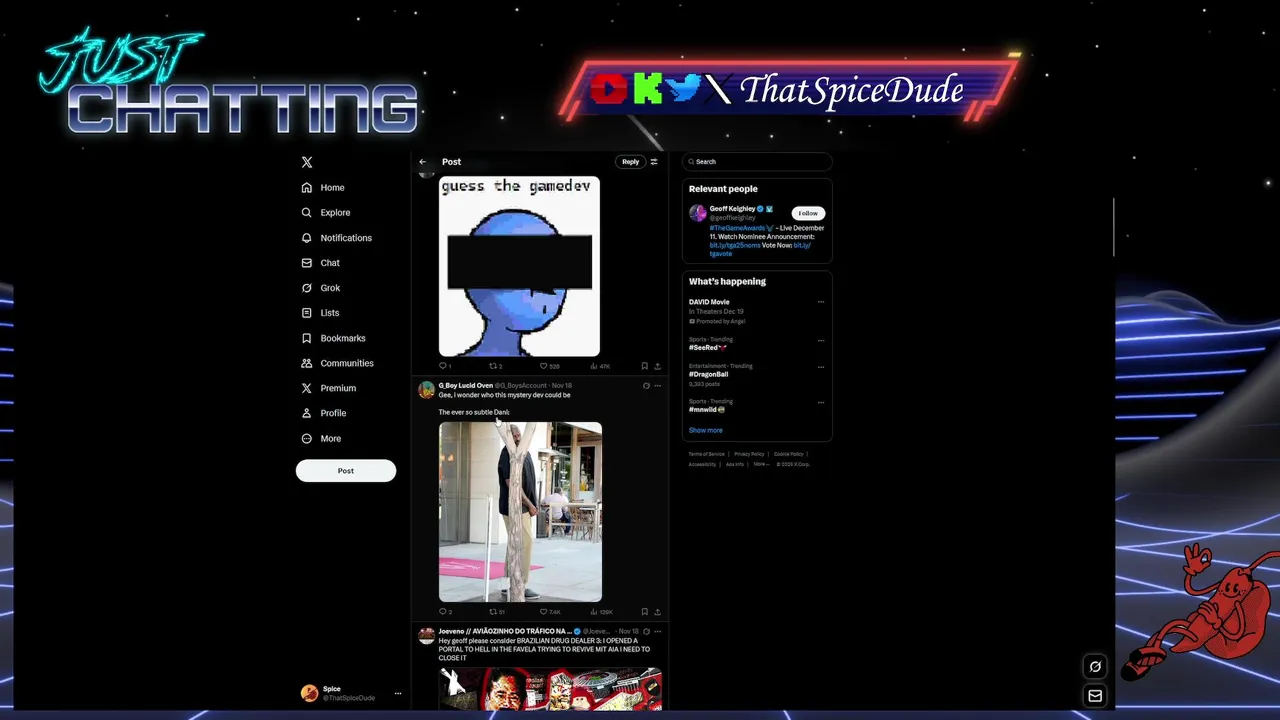
Task: Open account options for Spice @ThatSpiceDude
Action: [x=398, y=693]
